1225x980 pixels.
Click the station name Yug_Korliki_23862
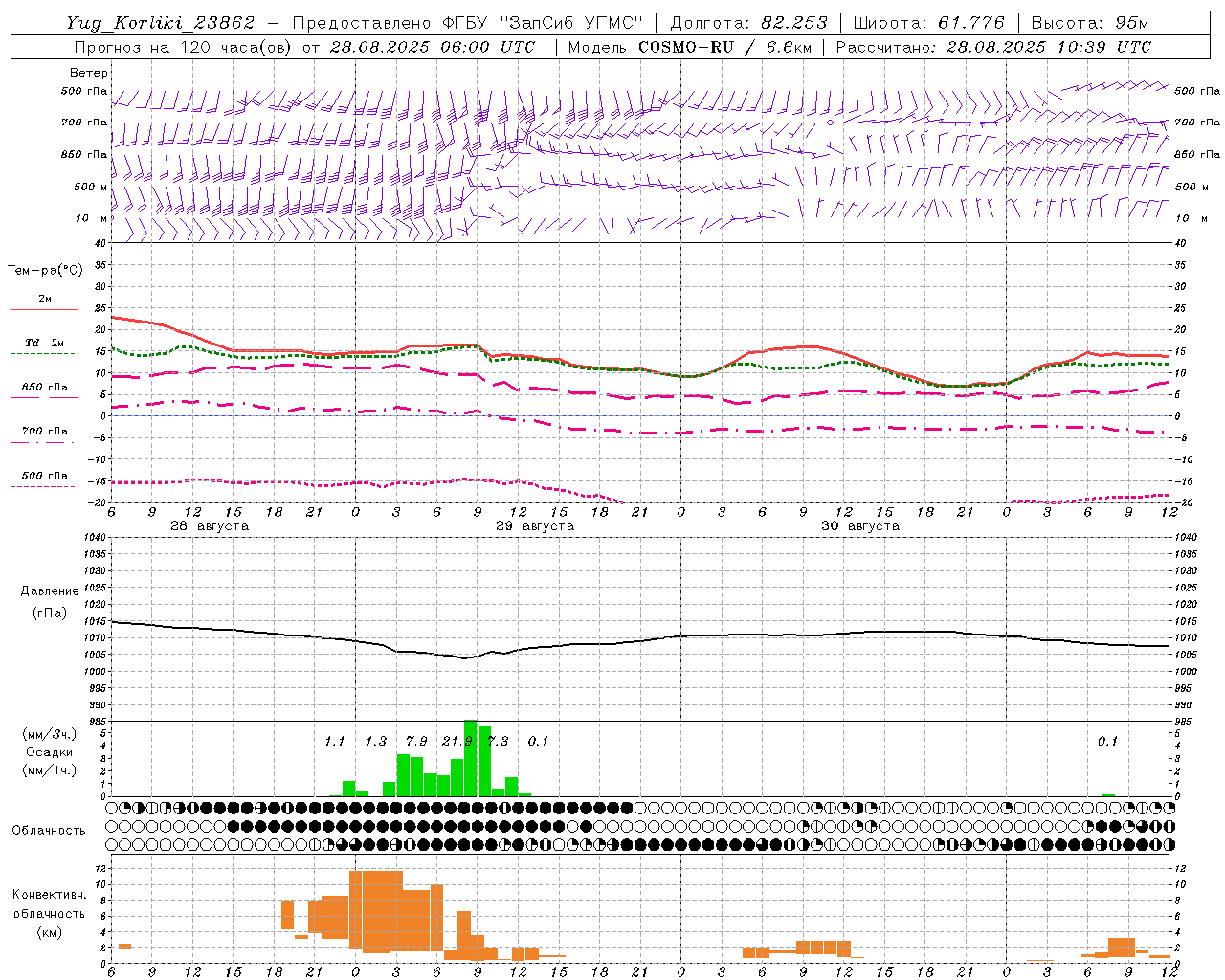coord(161,23)
